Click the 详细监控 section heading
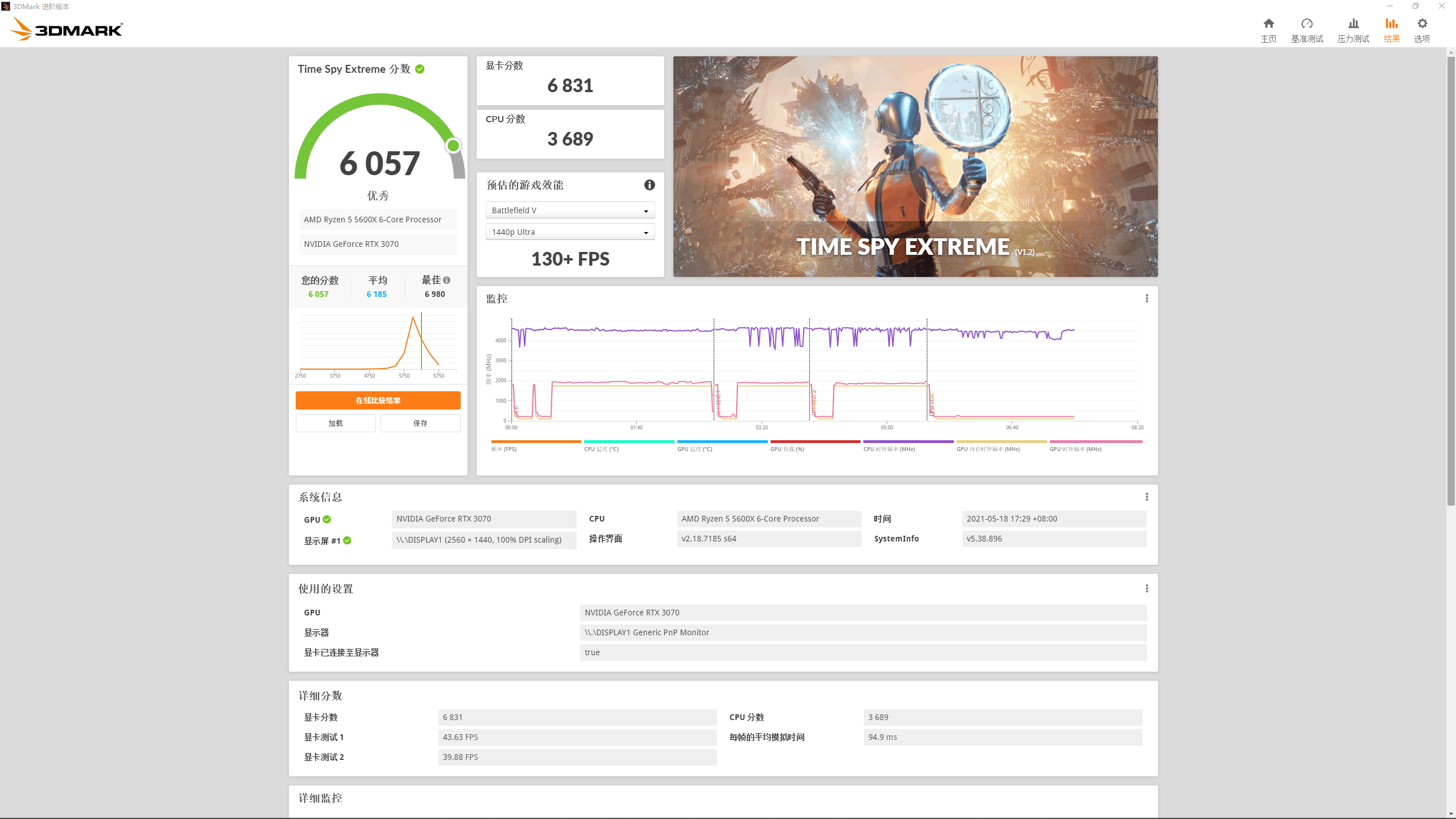This screenshot has width=1456, height=819. (x=320, y=798)
